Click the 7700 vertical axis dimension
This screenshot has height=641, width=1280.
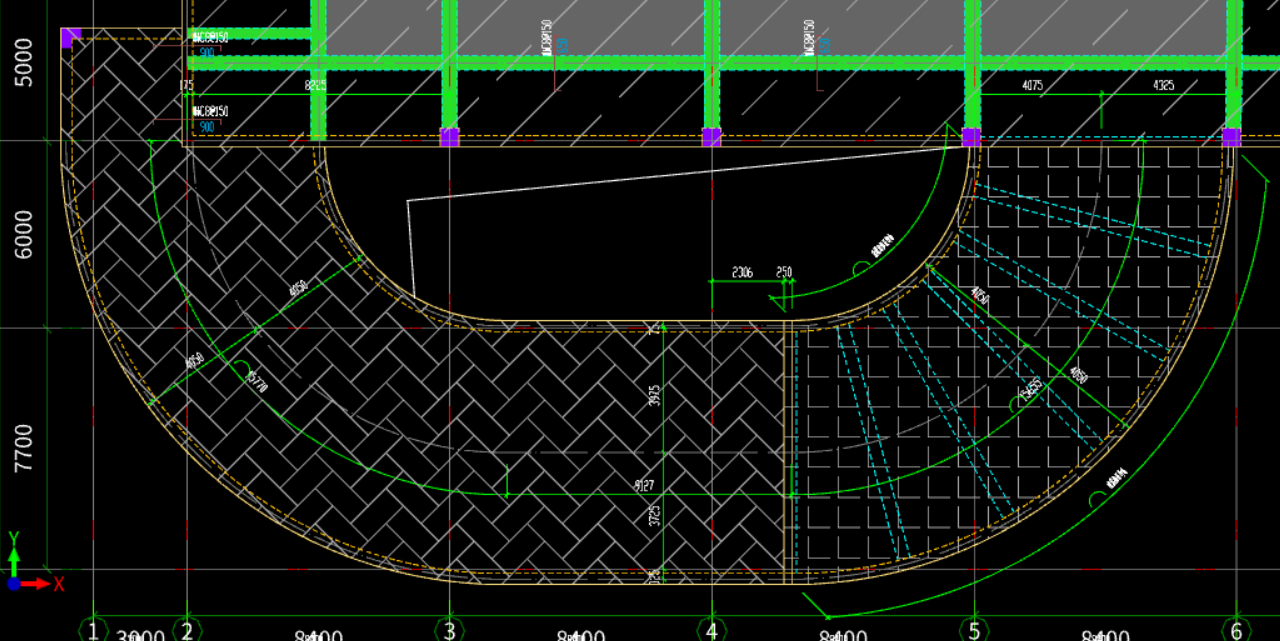(24, 448)
